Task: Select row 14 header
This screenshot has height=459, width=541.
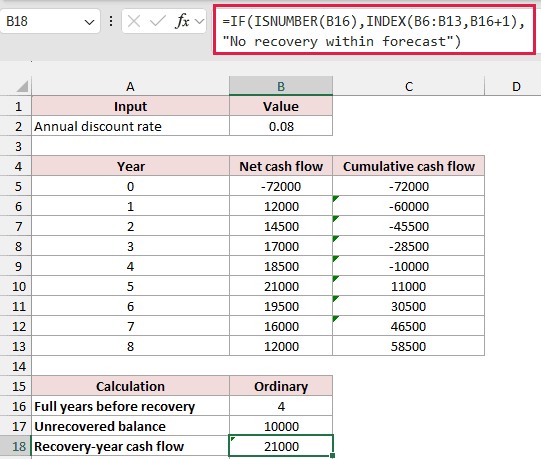Action: click(16, 366)
